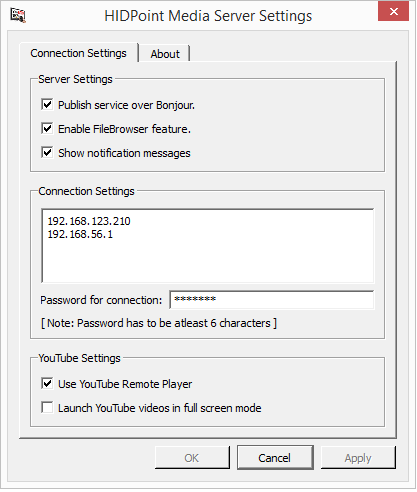Close the Media Server Settings dialog
Screen dimensions: 417x492
[393, 11]
